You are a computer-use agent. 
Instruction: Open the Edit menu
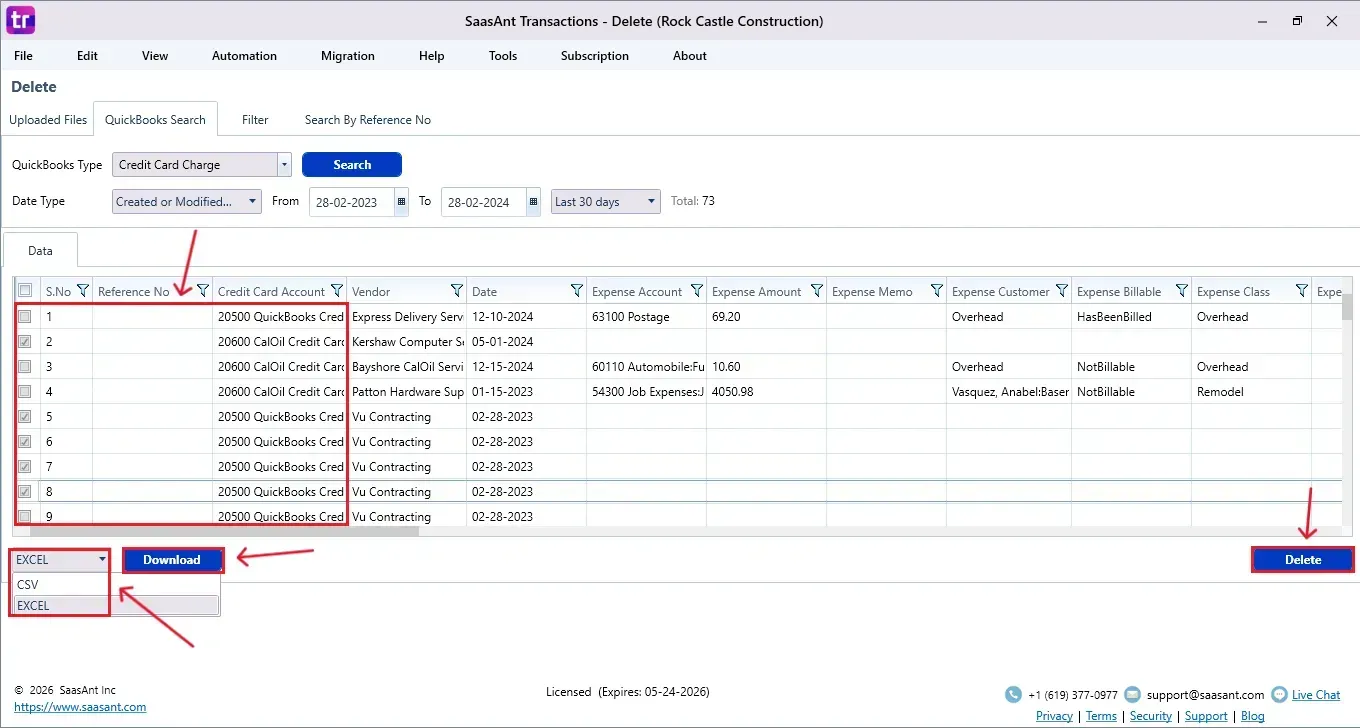click(88, 56)
